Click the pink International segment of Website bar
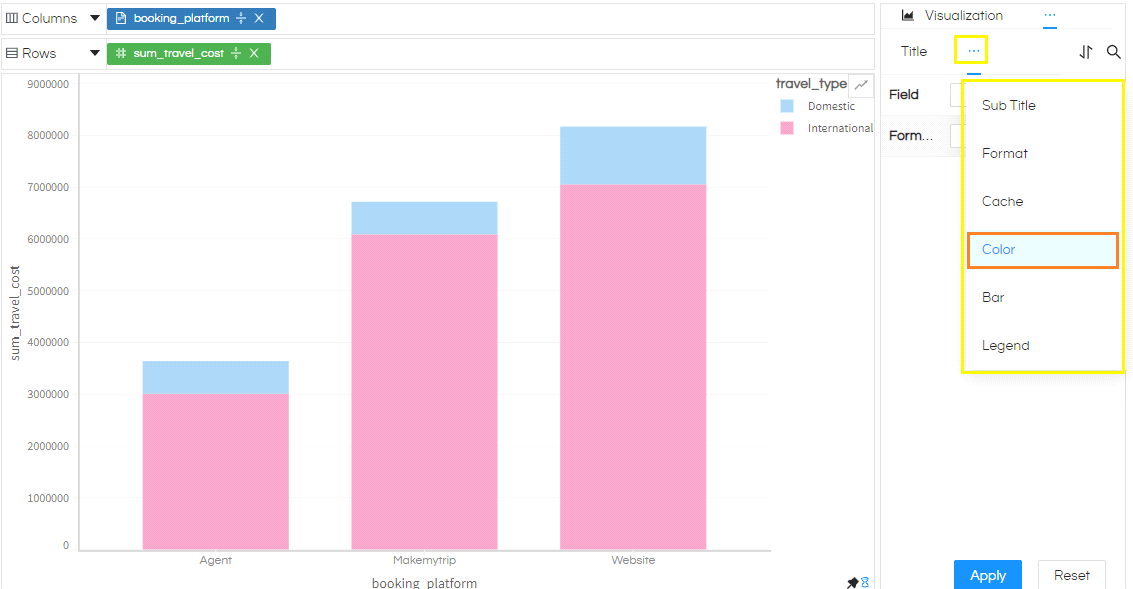 point(633,367)
